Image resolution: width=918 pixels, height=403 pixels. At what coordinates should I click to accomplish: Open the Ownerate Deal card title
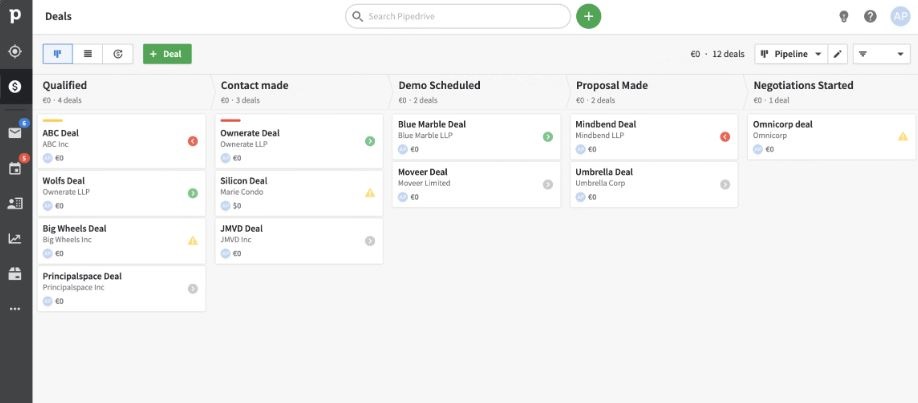coord(250,133)
